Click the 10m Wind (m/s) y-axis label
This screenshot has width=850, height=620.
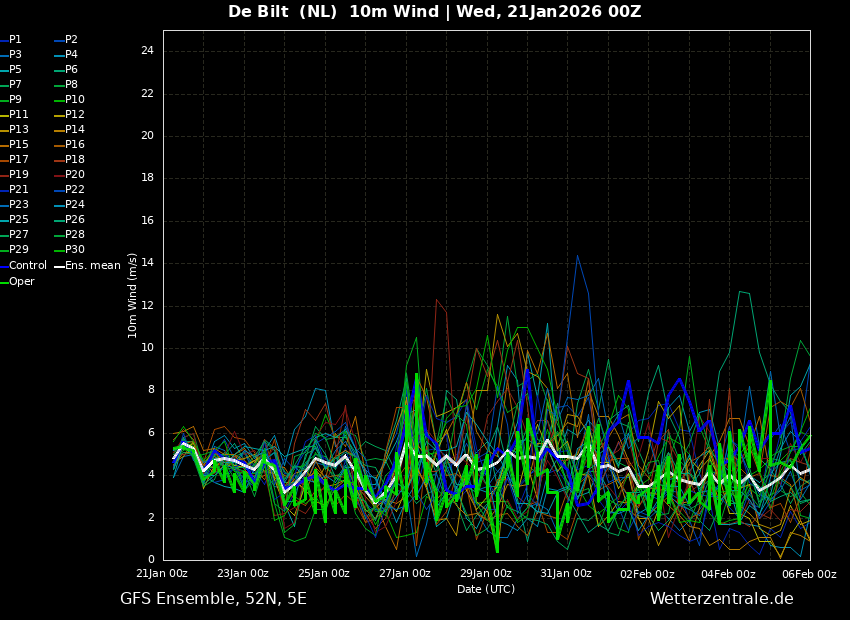(x=132, y=295)
